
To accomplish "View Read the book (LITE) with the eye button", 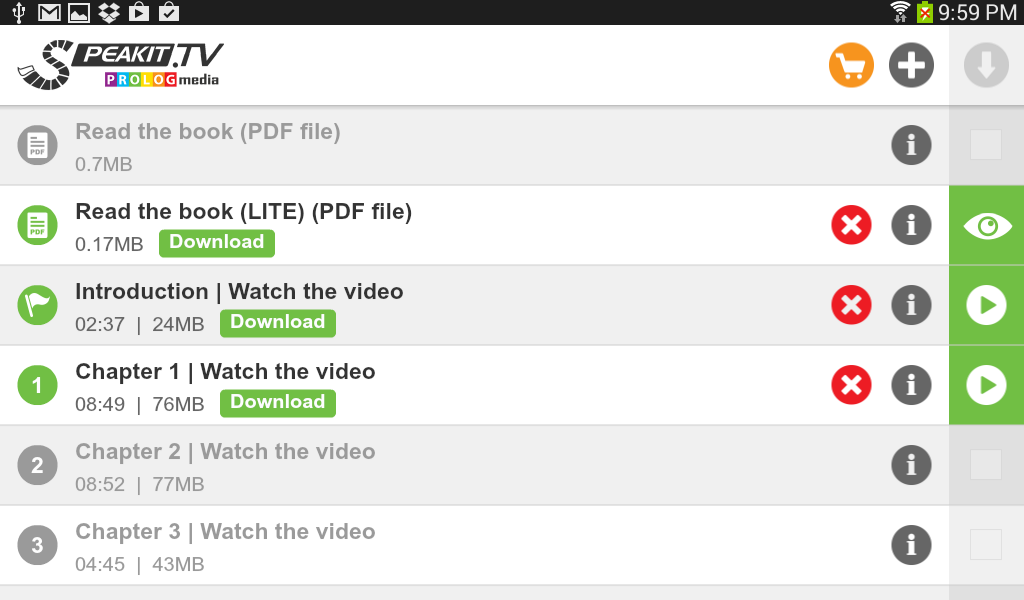I will [x=986, y=226].
